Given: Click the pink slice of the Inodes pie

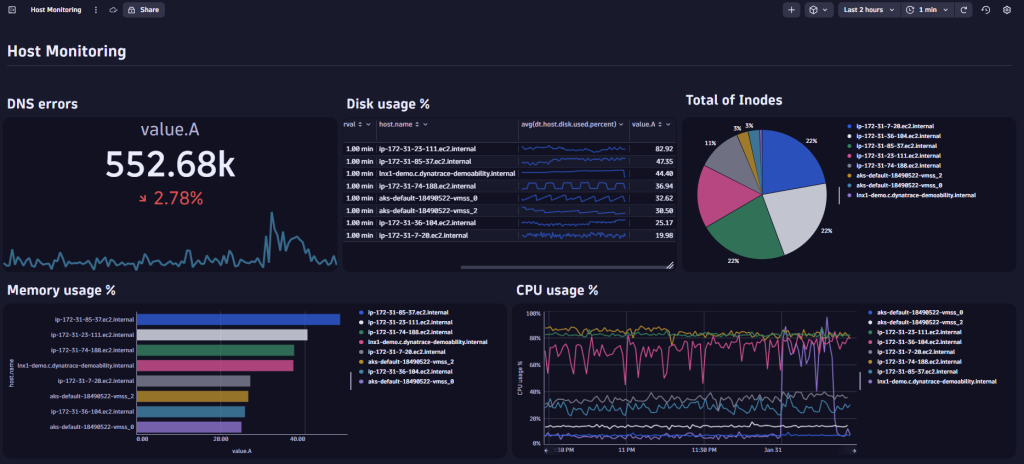Looking at the screenshot, I should pos(724,195).
